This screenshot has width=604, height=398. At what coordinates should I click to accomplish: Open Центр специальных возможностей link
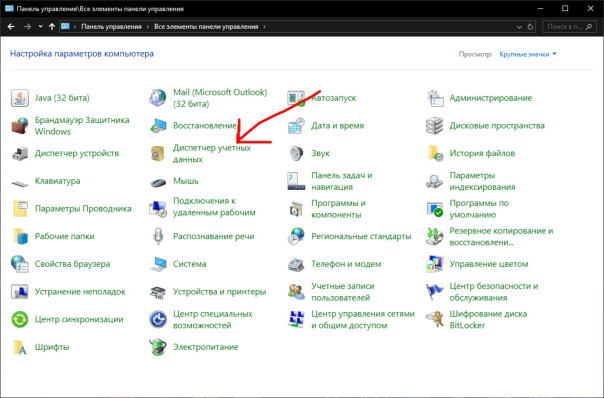pyautogui.click(x=213, y=319)
